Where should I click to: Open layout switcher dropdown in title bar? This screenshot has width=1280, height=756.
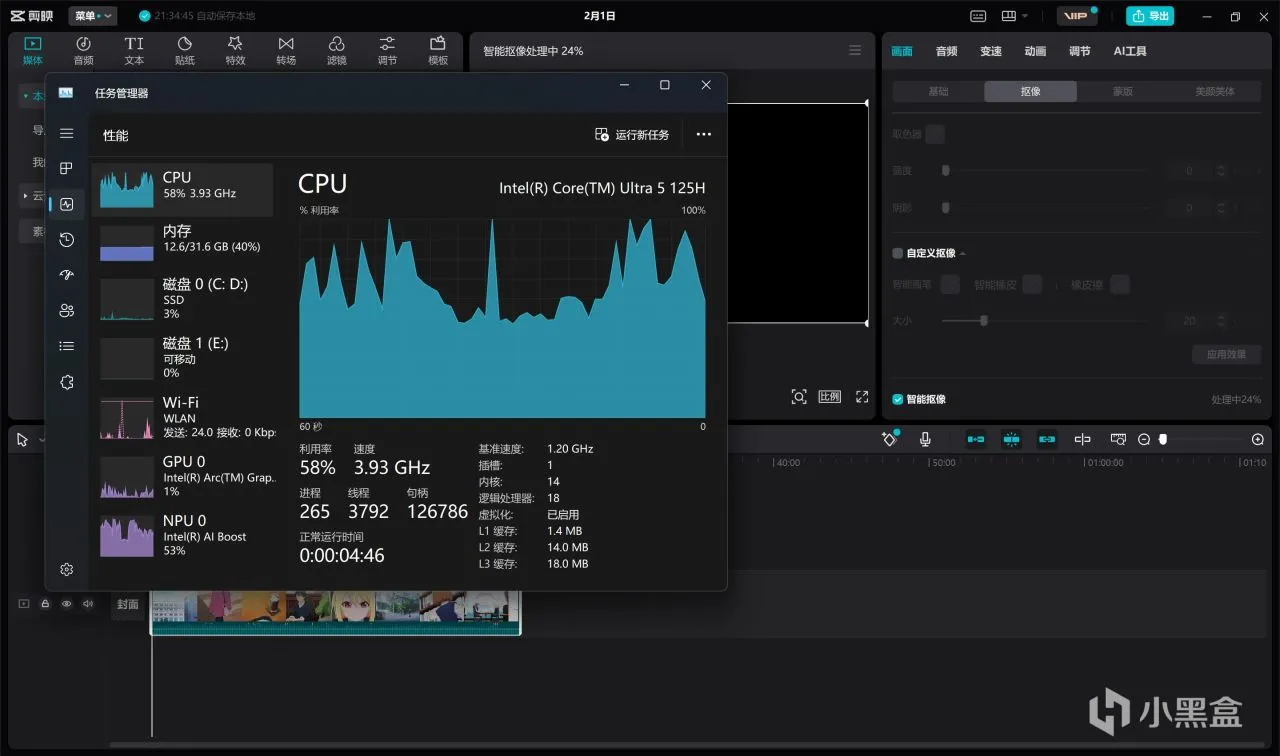click(1014, 16)
